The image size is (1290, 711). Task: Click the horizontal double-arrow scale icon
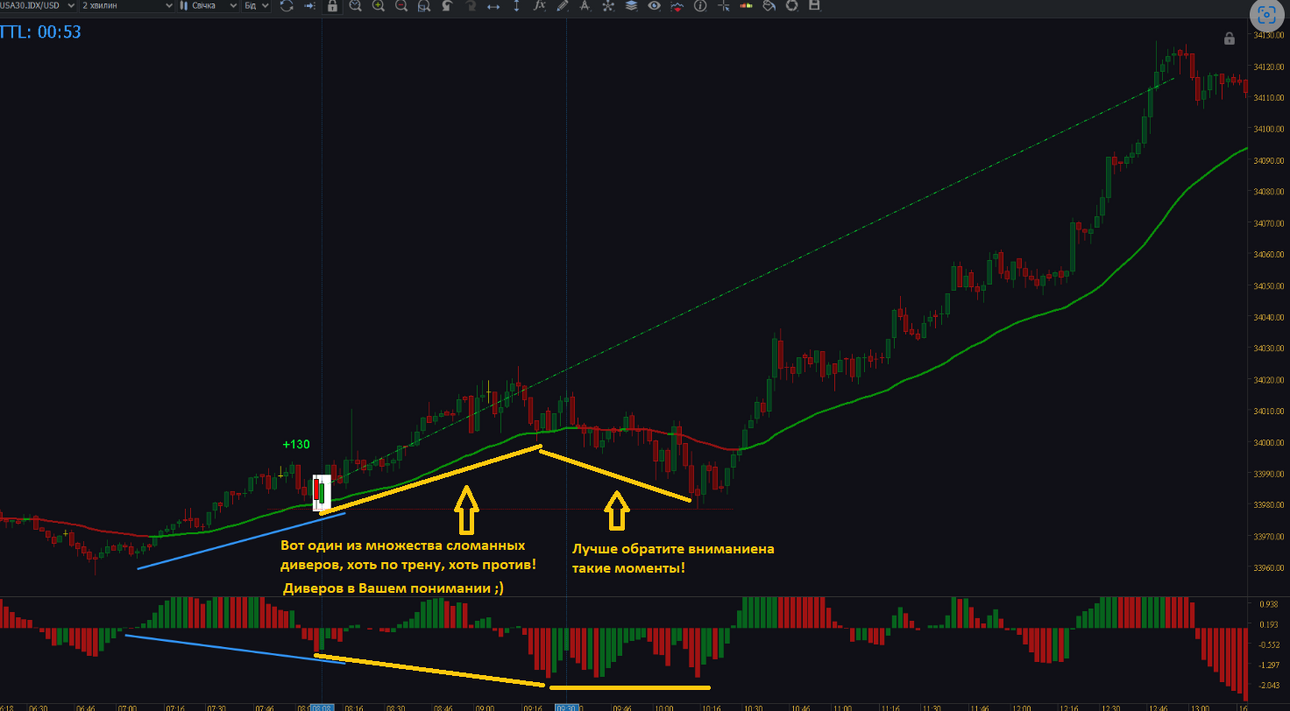493,6
